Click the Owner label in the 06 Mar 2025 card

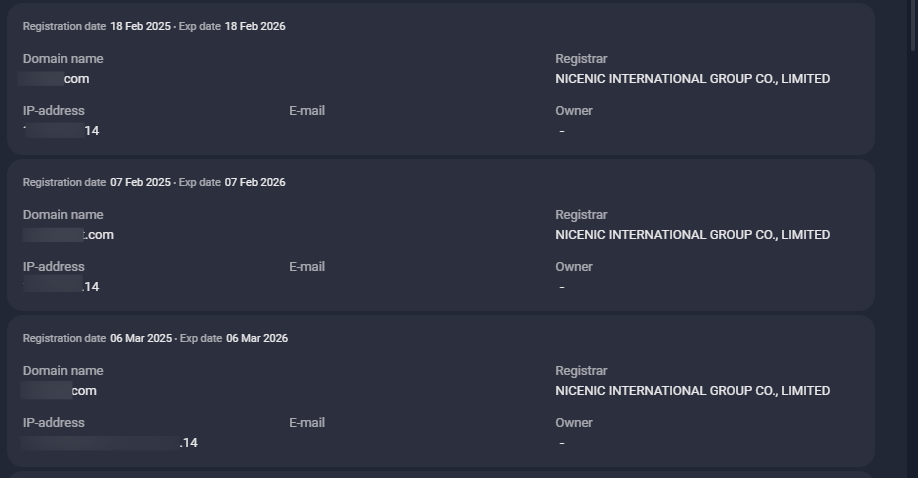tap(574, 423)
